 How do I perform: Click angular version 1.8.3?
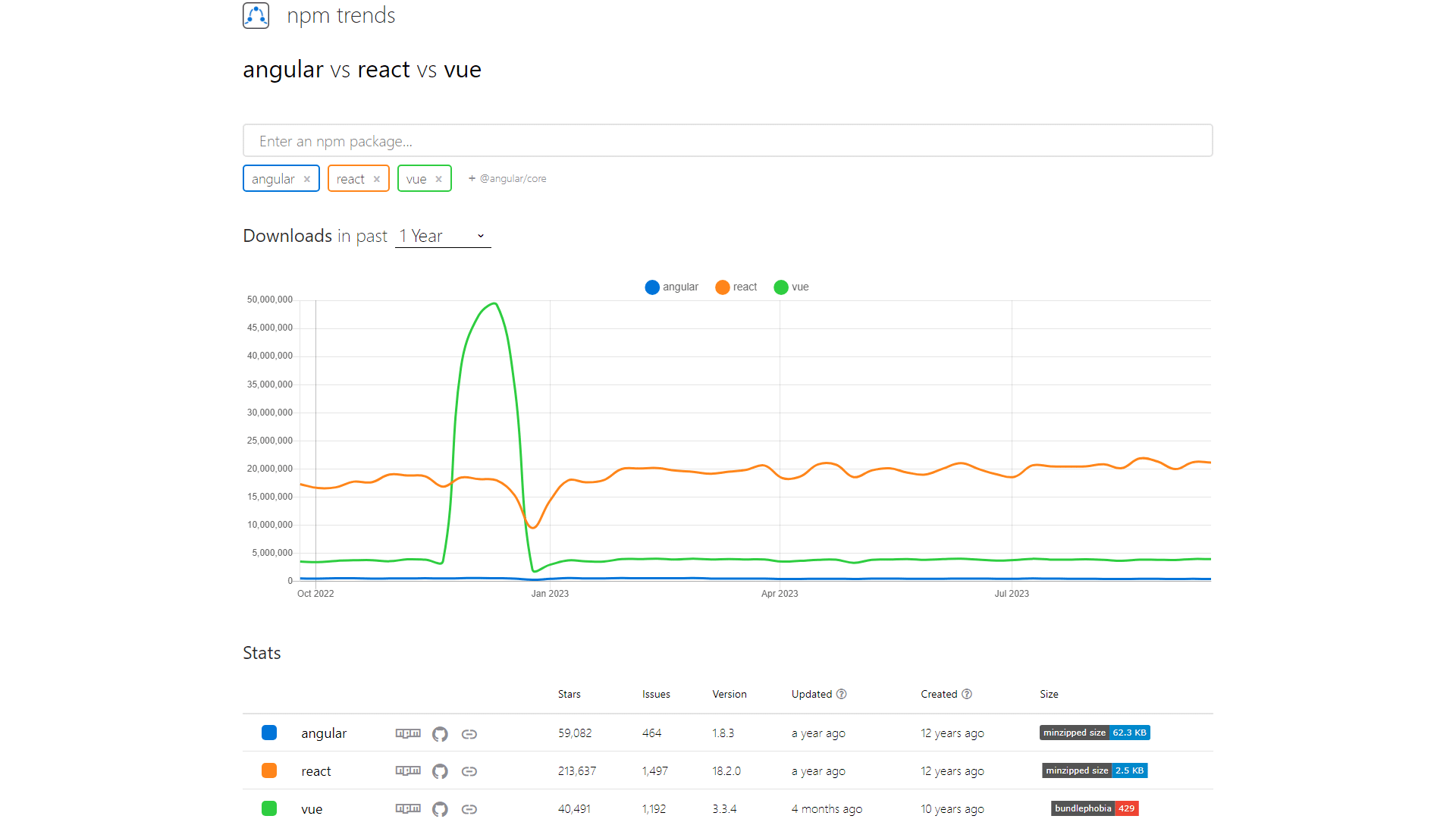point(723,733)
